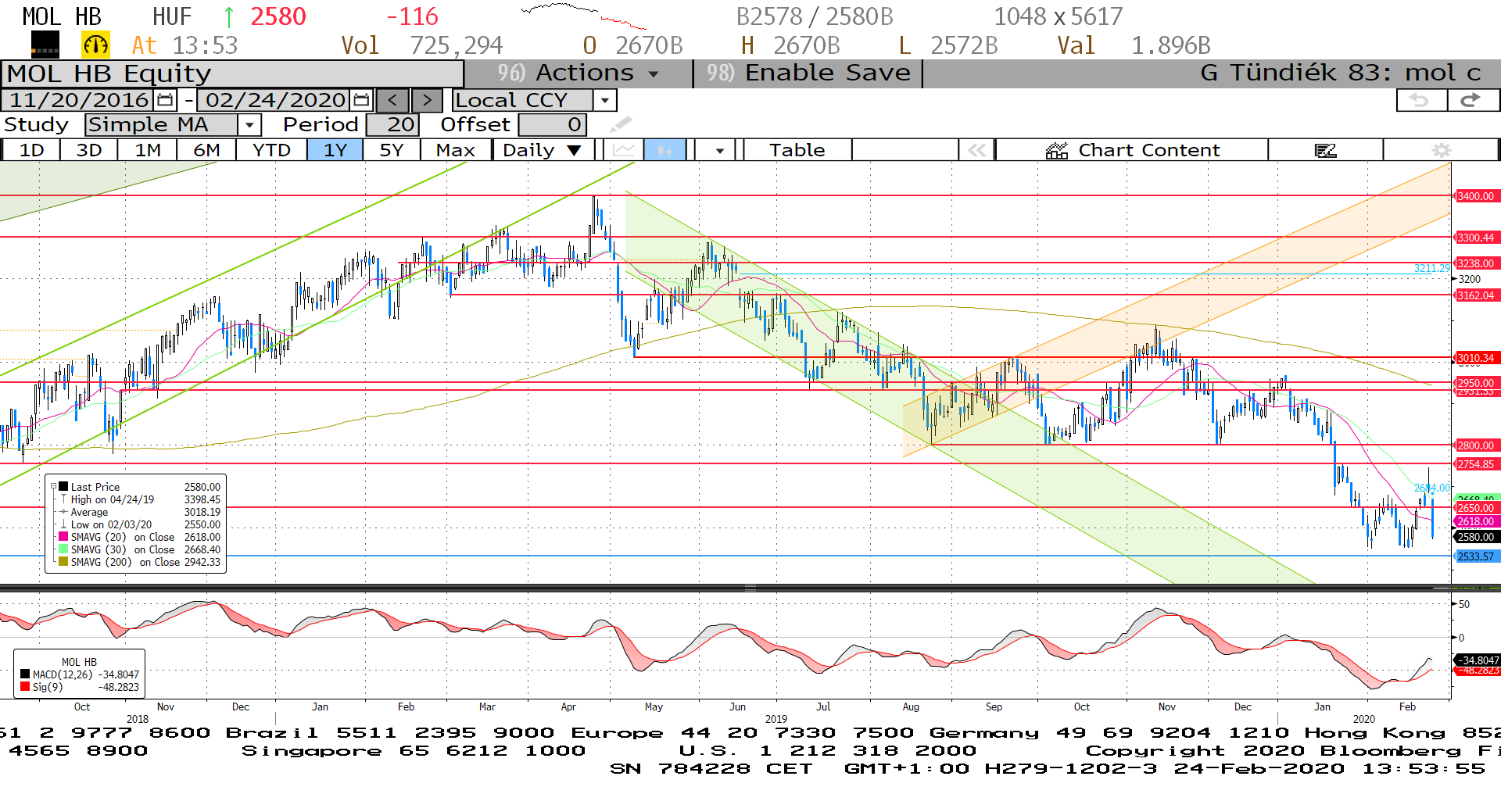Collapse panel with double left chevron
This screenshot has height=812, width=1501.
point(976,150)
